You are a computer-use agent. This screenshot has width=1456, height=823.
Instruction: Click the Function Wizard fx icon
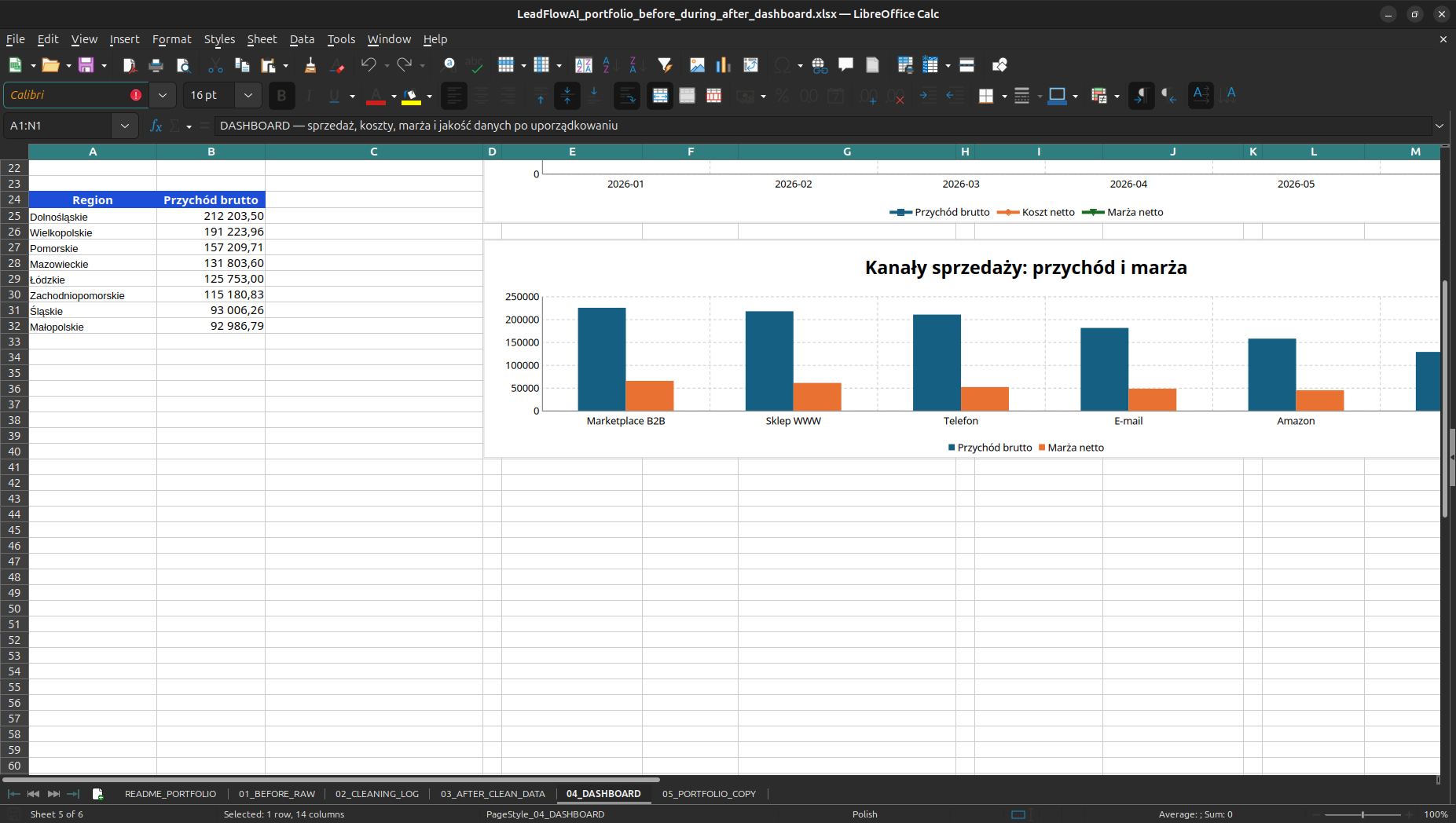[156, 126]
